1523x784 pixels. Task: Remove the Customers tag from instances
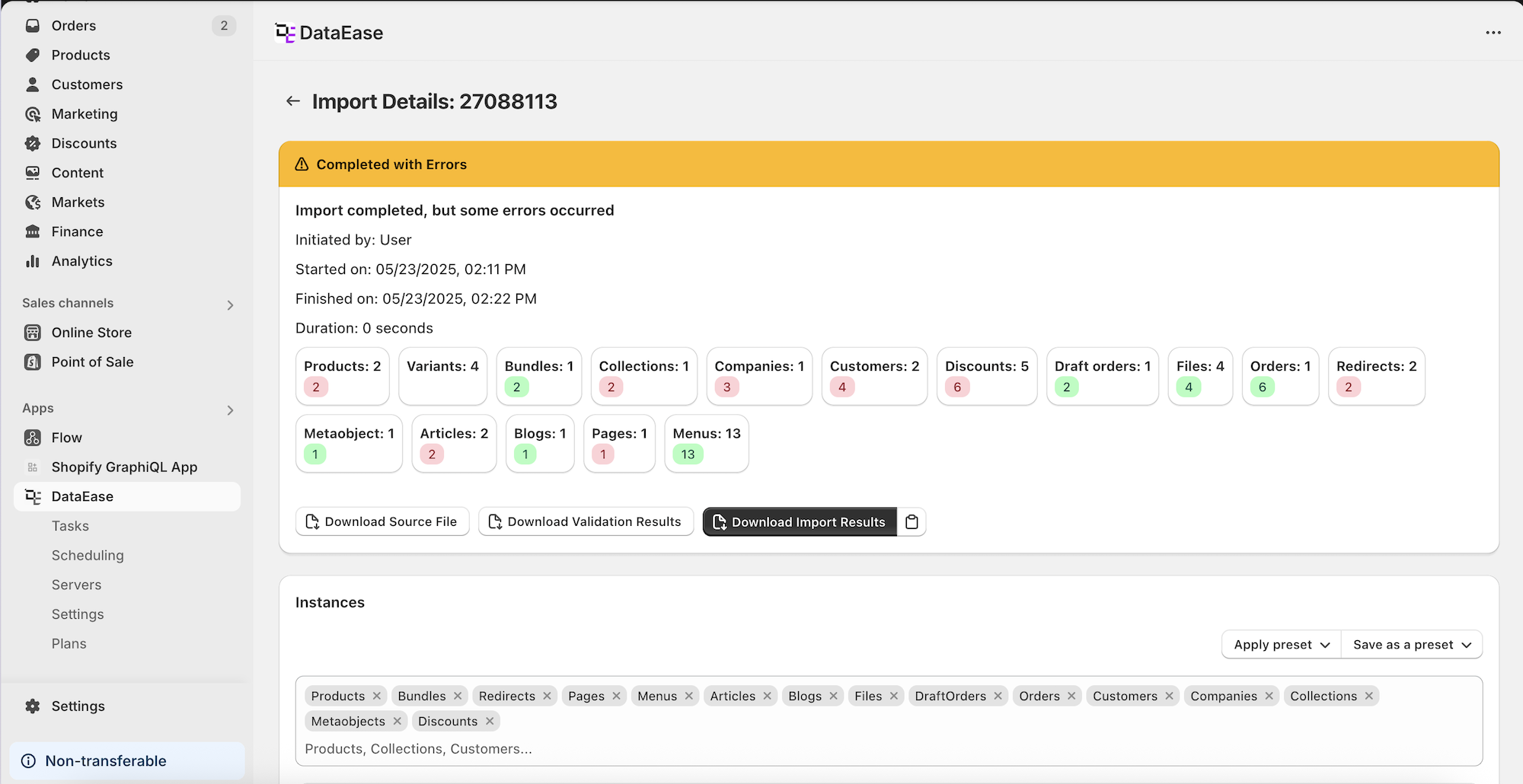tap(1169, 696)
